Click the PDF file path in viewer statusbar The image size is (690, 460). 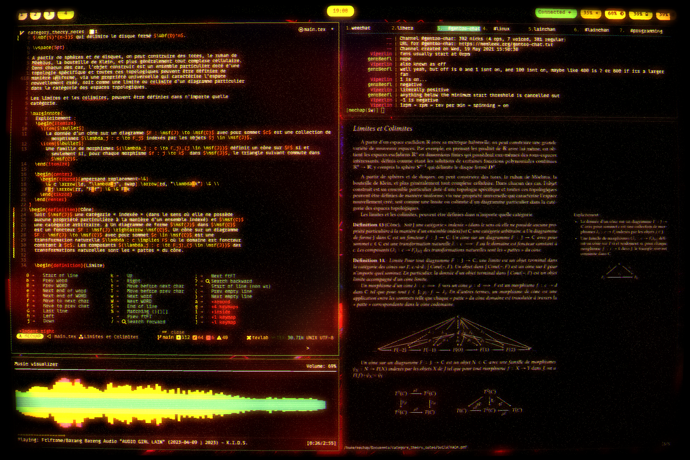[406, 448]
